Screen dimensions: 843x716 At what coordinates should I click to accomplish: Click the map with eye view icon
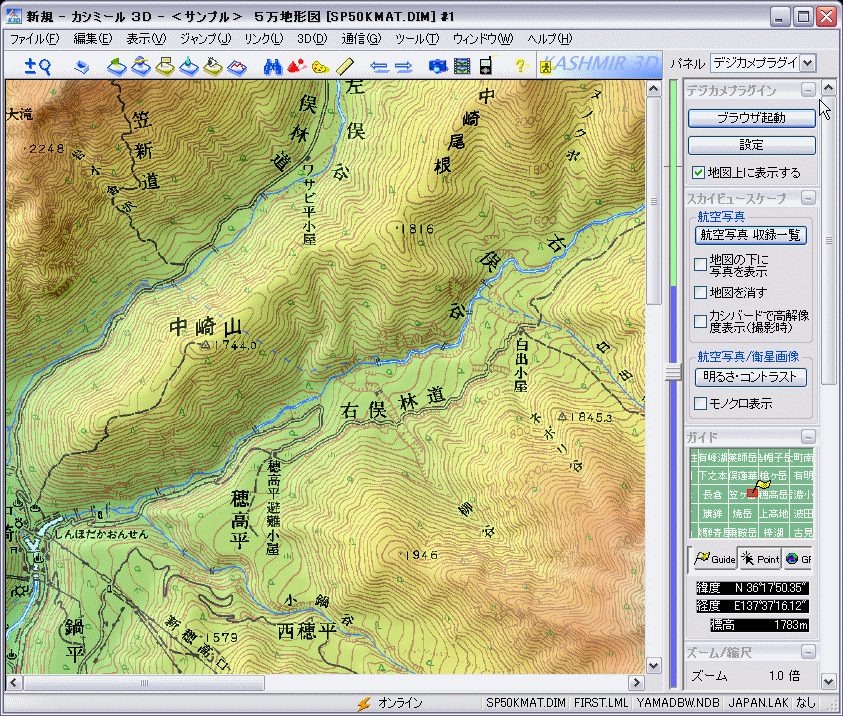tap(213, 66)
